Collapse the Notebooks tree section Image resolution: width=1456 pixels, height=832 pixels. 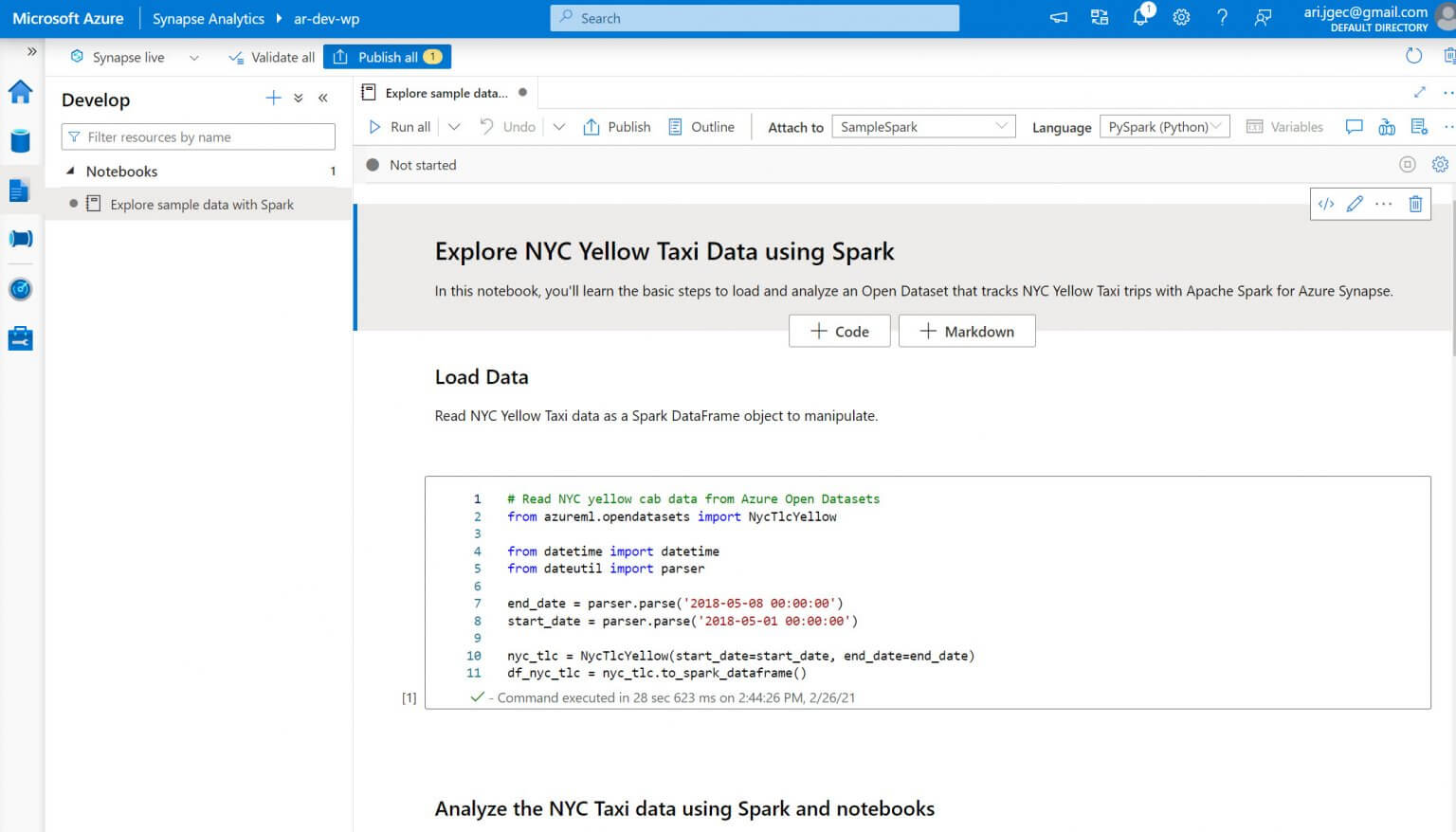71,172
